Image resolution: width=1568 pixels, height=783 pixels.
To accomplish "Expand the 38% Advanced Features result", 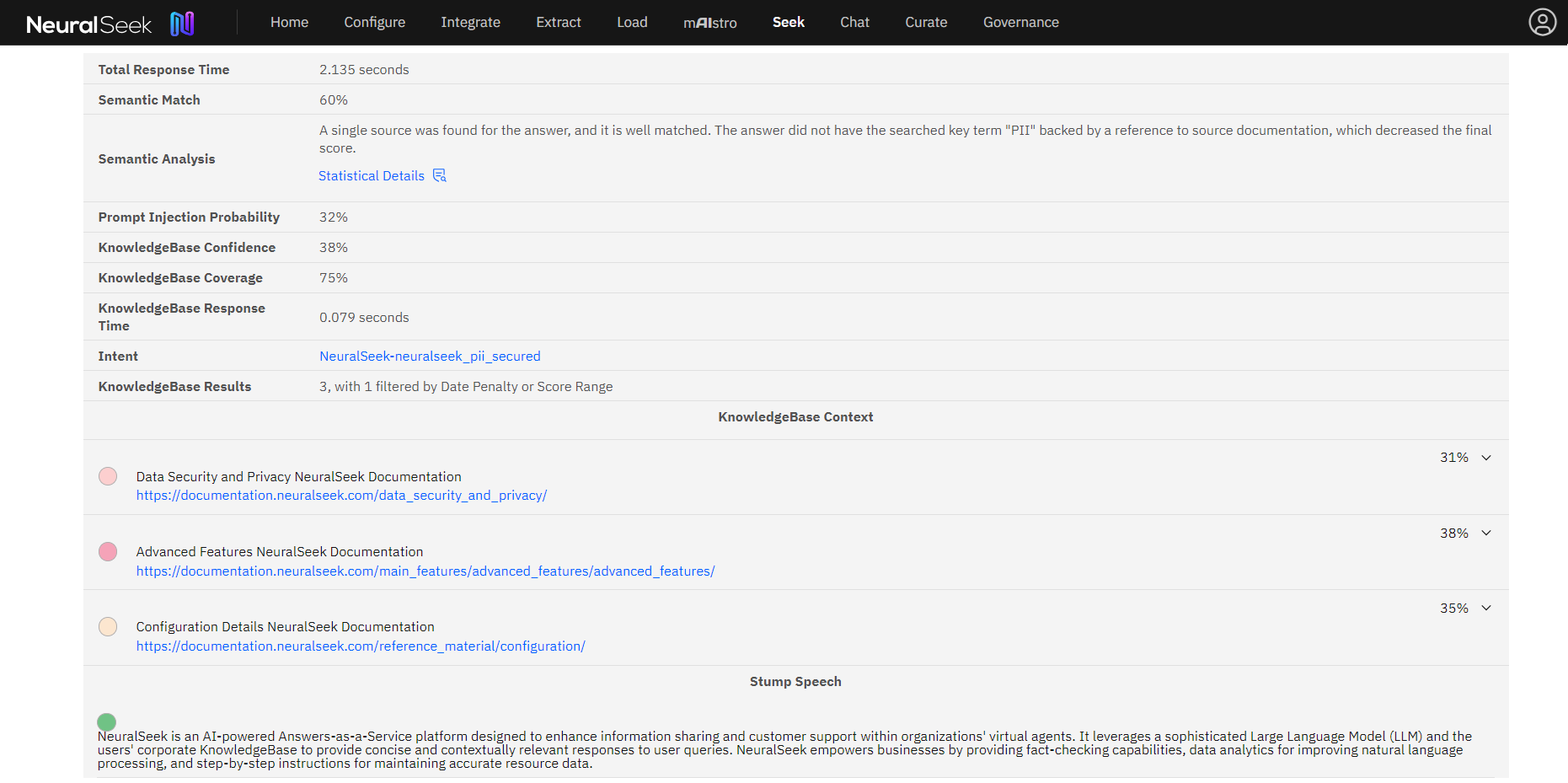I will [x=1486, y=534].
